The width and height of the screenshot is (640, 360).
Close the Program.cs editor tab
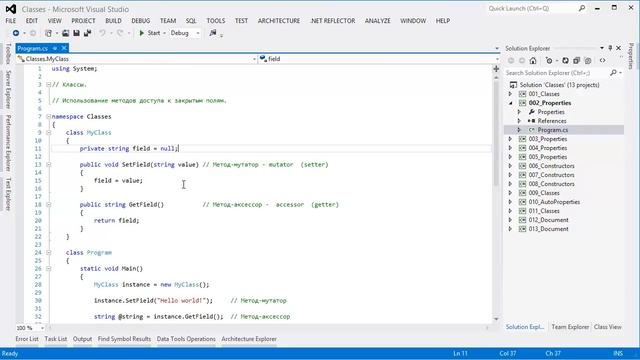click(64, 48)
